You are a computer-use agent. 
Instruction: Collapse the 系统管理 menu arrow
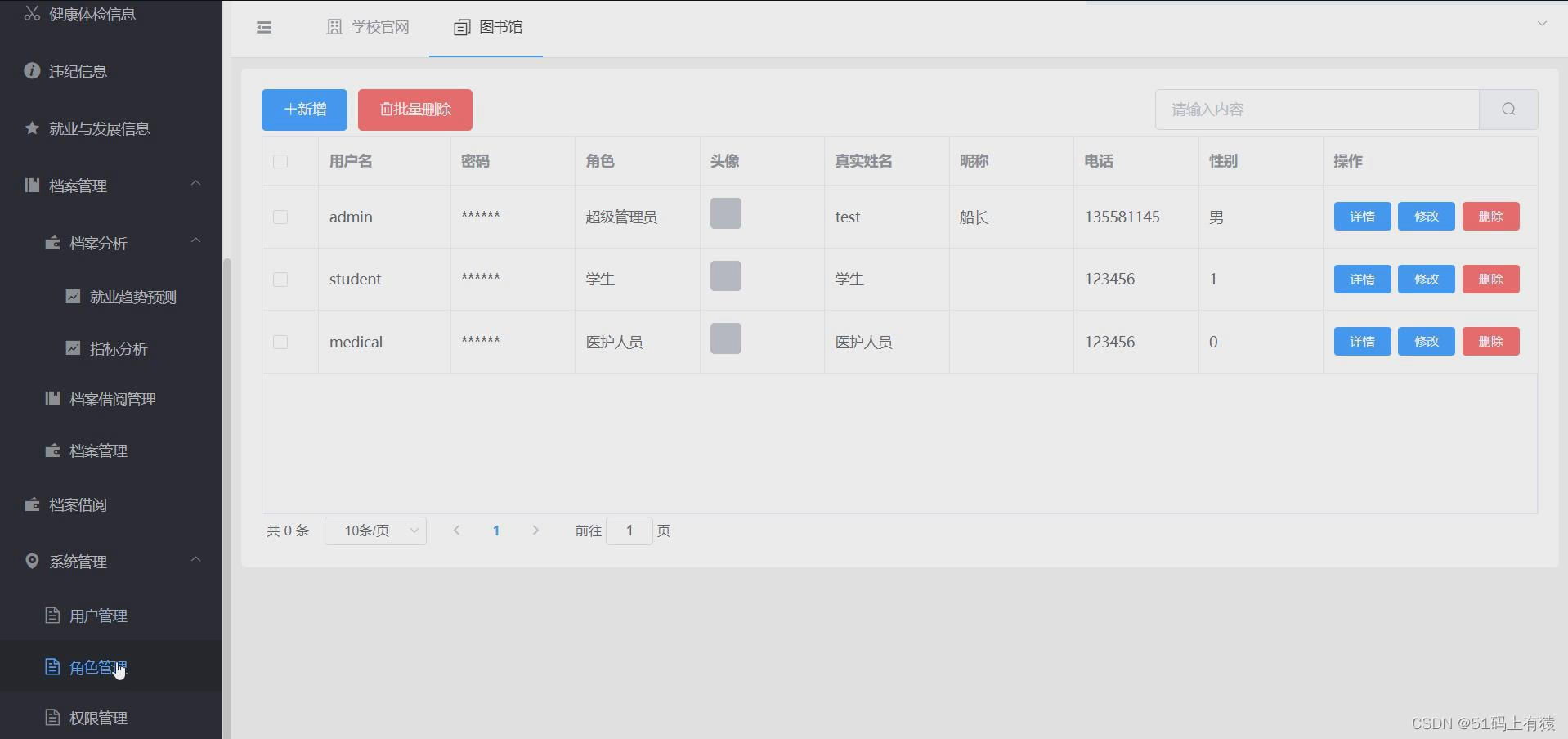[196, 559]
